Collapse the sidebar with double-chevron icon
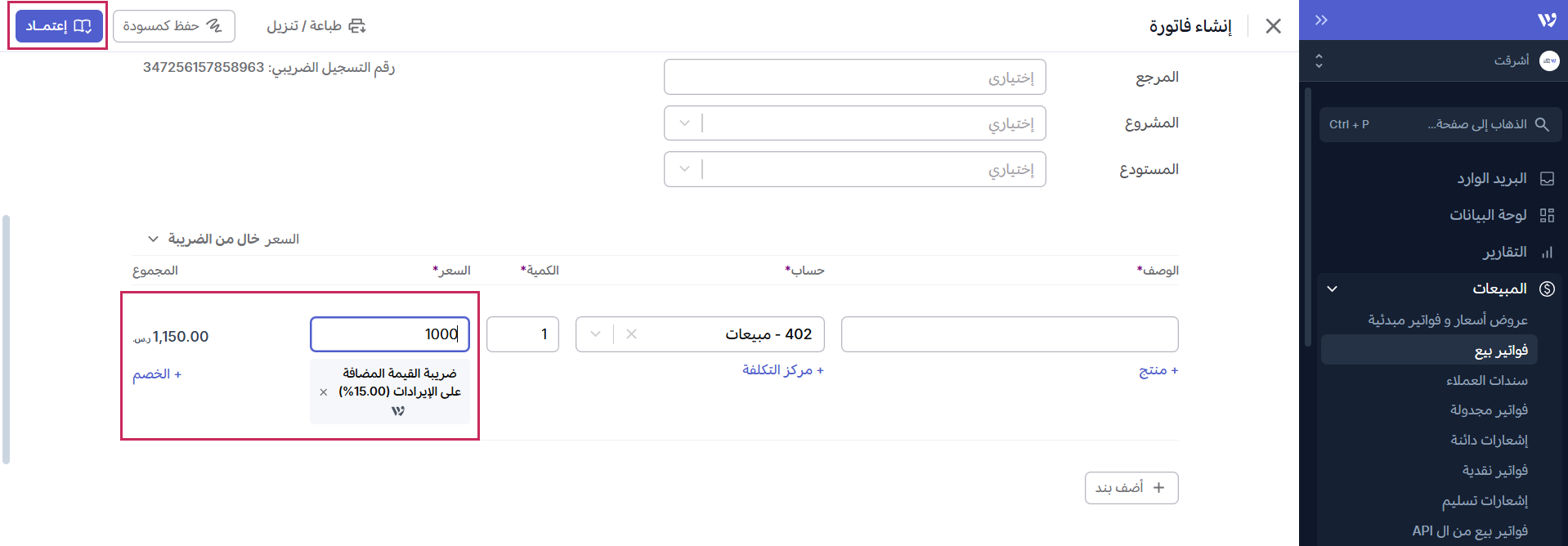 (x=1321, y=20)
